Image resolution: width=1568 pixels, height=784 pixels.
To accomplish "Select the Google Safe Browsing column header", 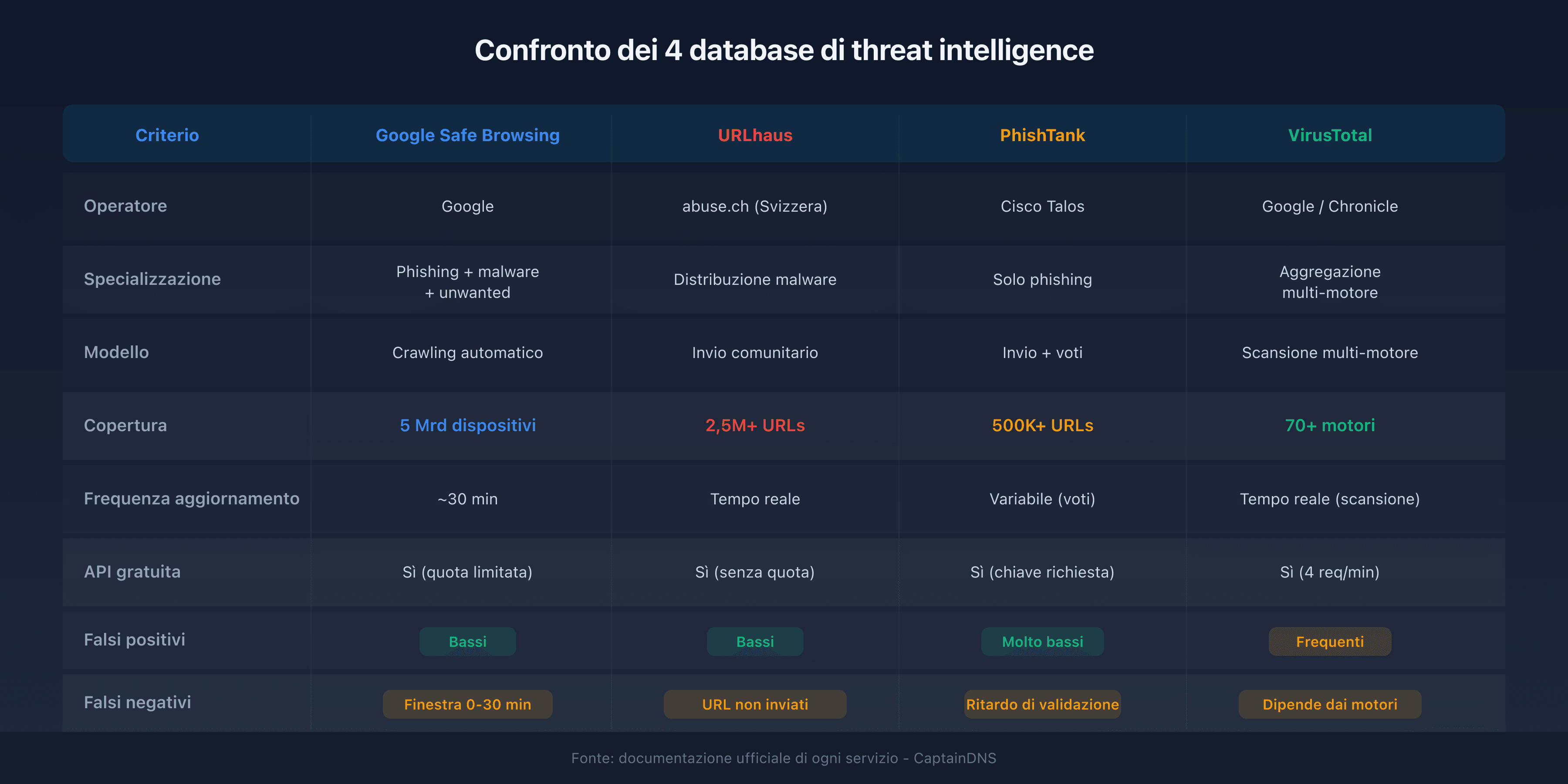I will click(x=467, y=135).
